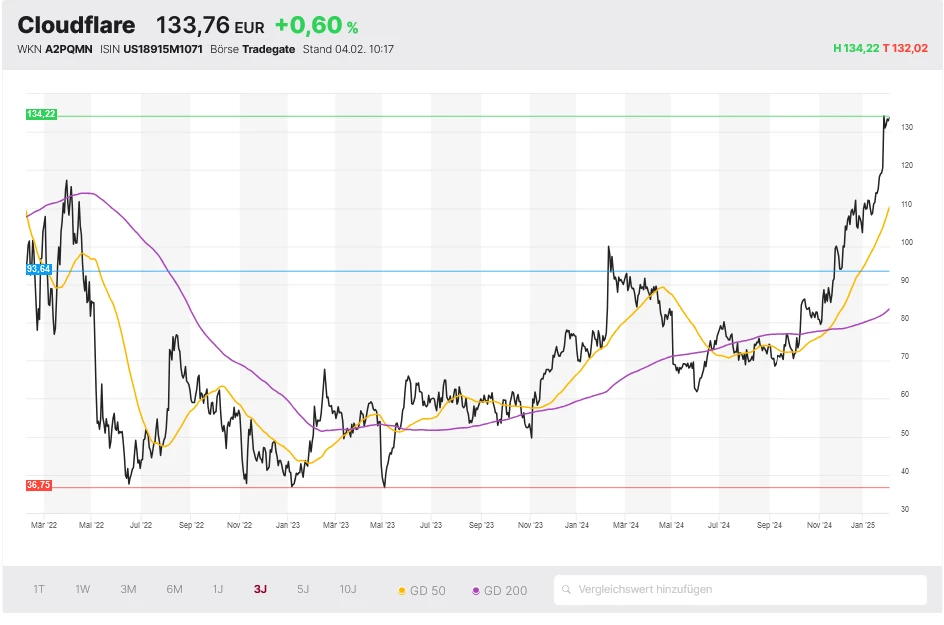The image size is (944, 625).
Task: Click the magnifier icon in comparison search
Action: (x=567, y=590)
